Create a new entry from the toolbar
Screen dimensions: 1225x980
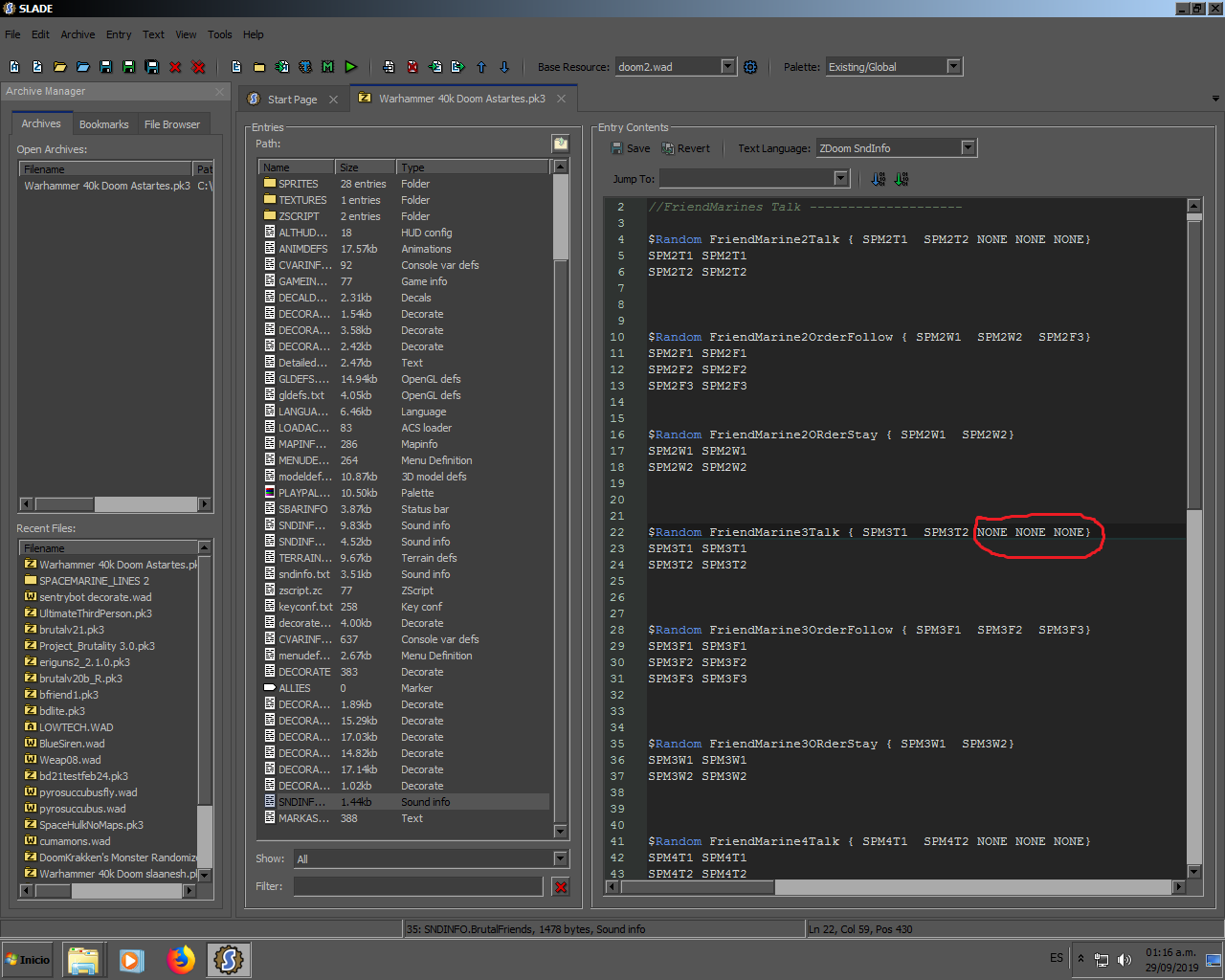pyautogui.click(x=236, y=67)
